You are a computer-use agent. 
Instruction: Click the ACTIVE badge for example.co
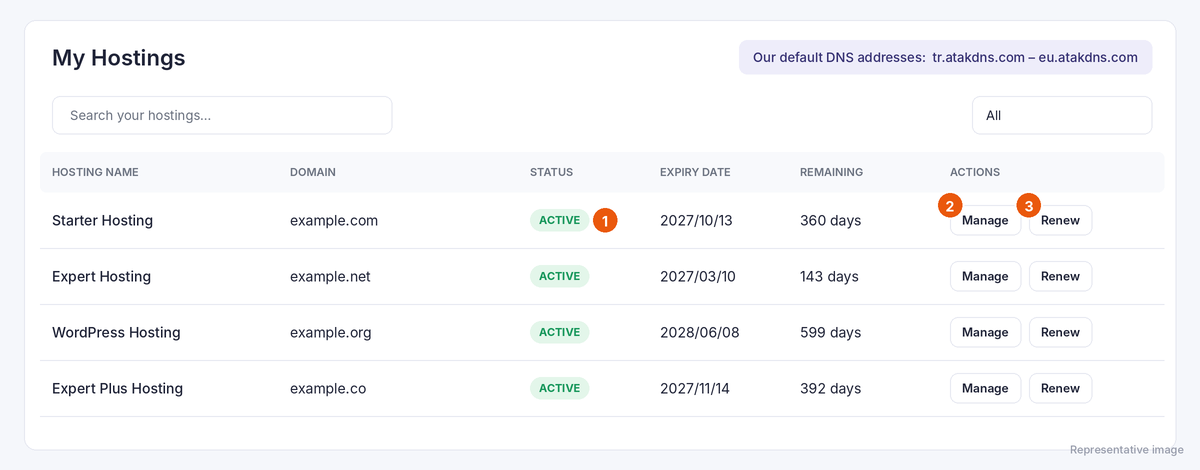coord(560,388)
